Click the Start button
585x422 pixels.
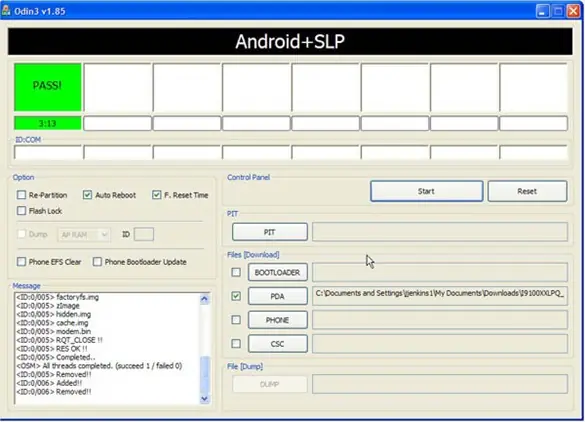426,191
